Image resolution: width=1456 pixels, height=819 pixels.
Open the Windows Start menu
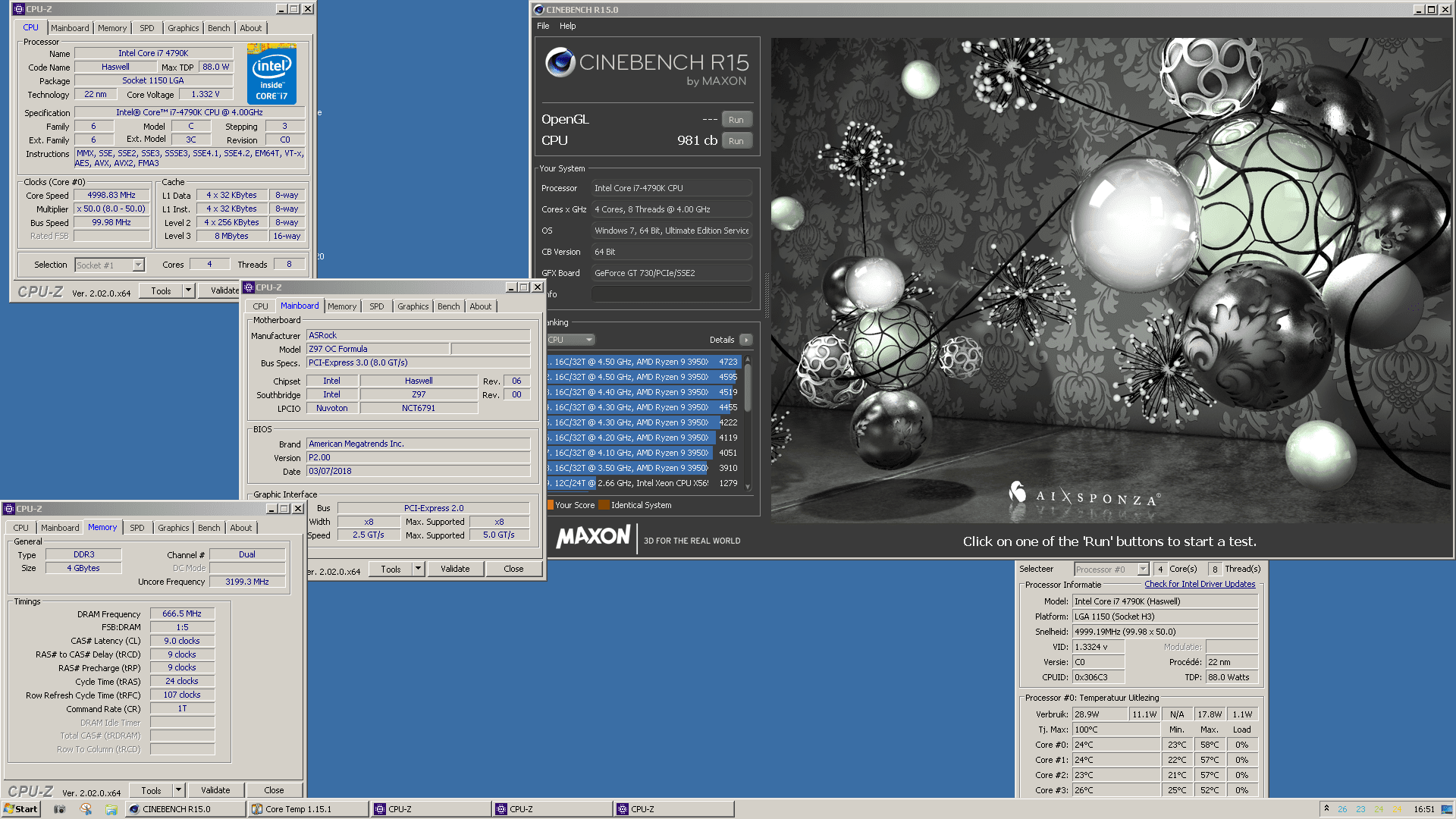pyautogui.click(x=20, y=809)
